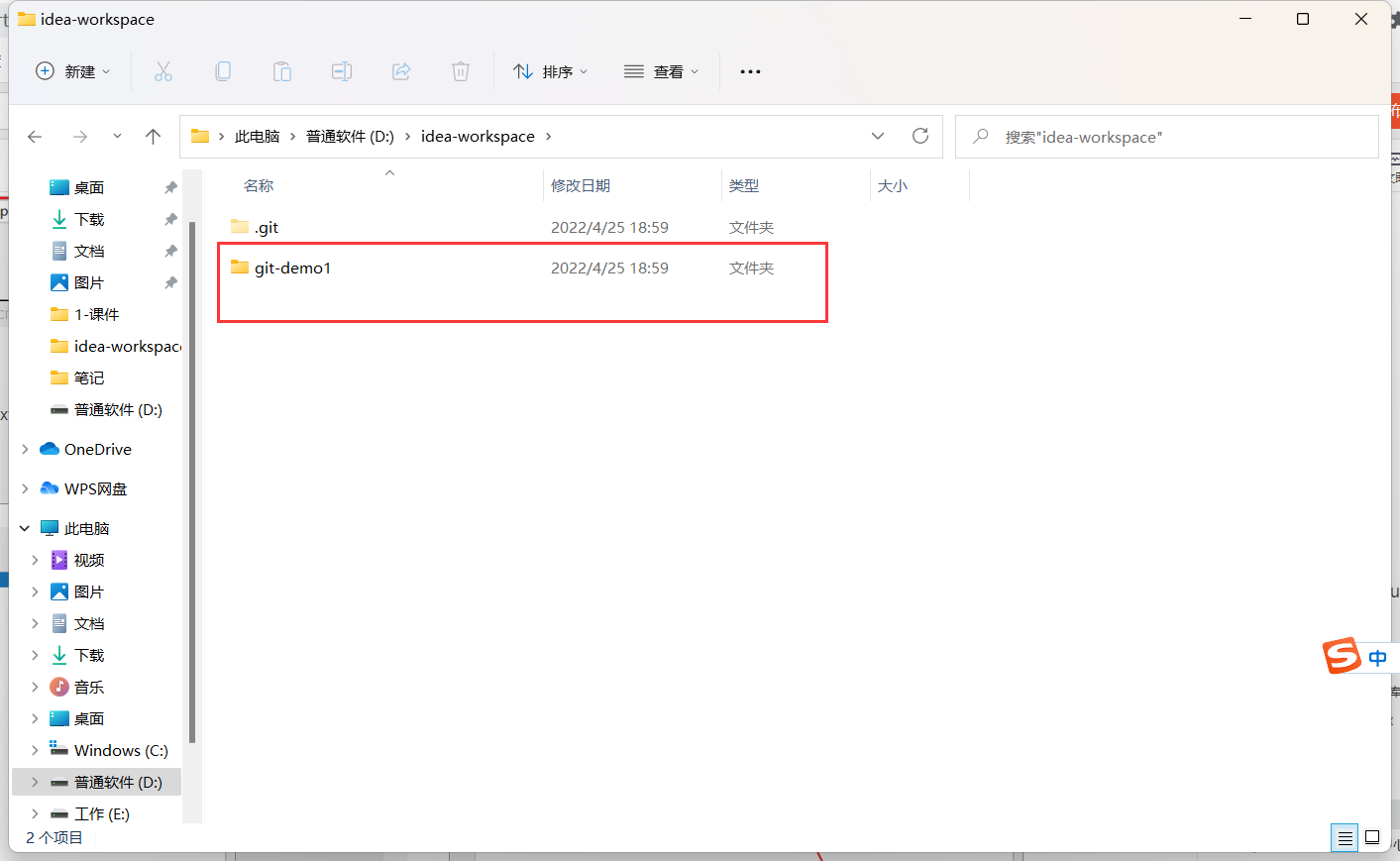Open idea-workspace in sidebar quick access
Image resolution: width=1400 pixels, height=861 pixels.
[x=115, y=346]
